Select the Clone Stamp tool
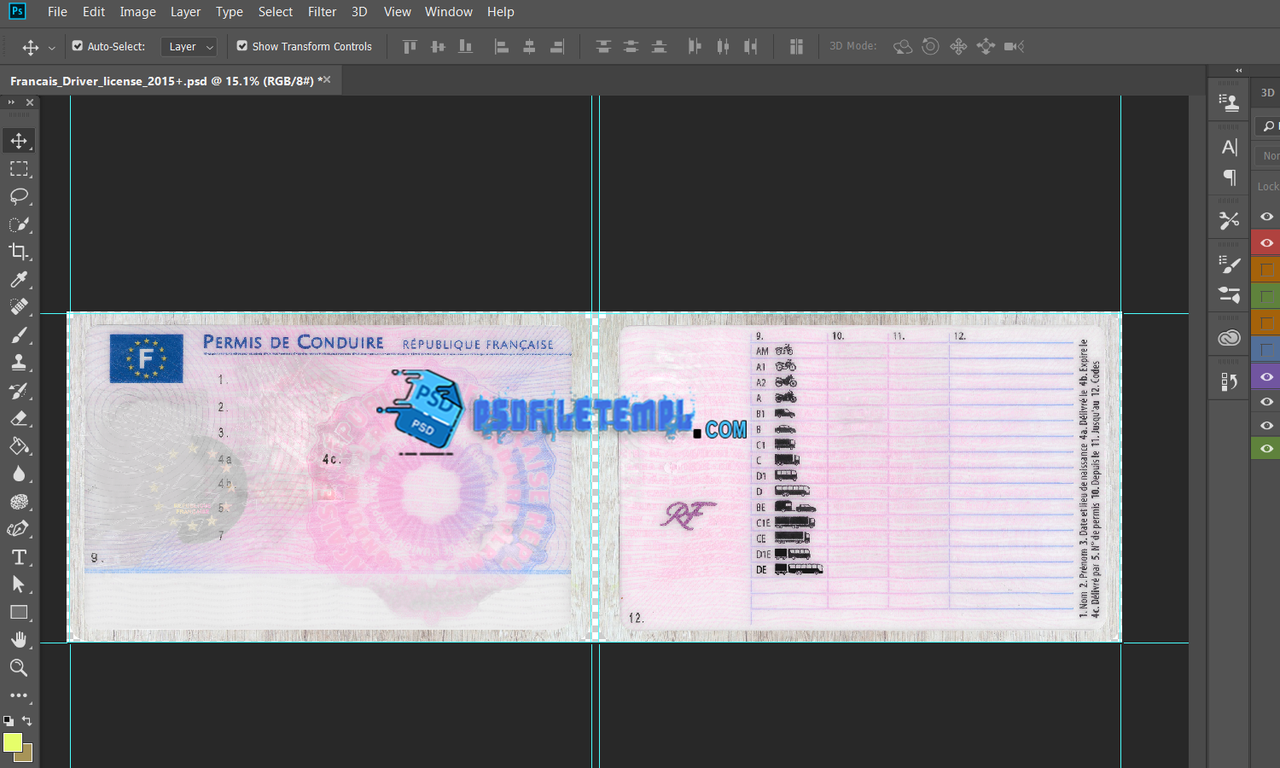Screen dimensions: 1280x768 click(x=19, y=363)
